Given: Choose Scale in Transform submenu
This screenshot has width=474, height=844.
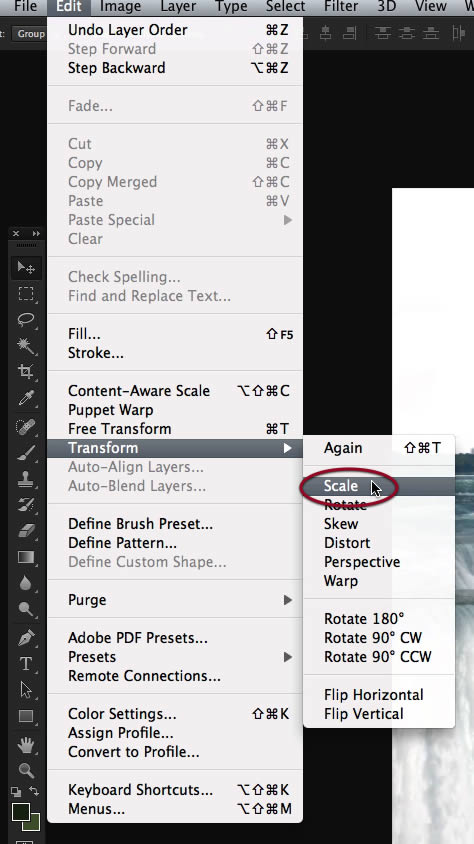Looking at the screenshot, I should pos(379,486).
